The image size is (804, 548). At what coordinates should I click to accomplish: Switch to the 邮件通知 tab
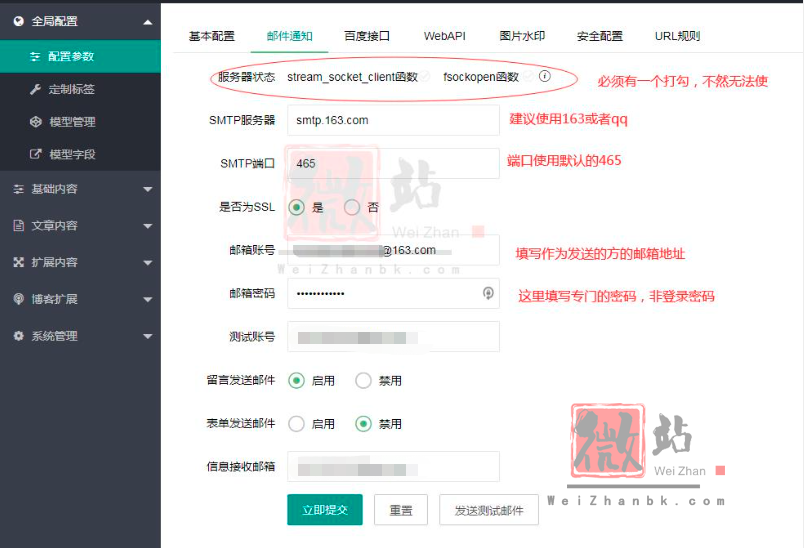tap(290, 36)
